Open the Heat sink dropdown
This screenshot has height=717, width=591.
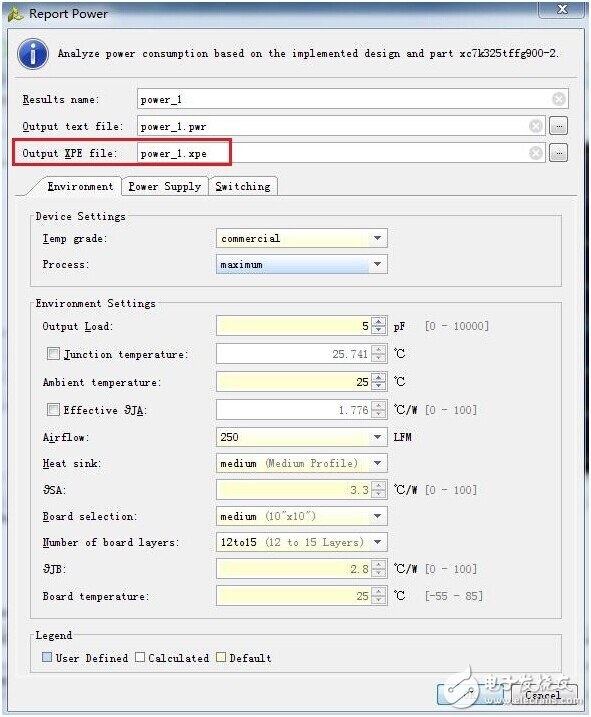click(301, 463)
